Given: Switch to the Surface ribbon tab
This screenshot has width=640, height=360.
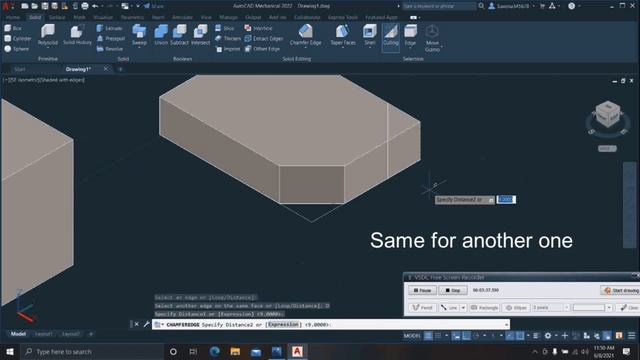Looking at the screenshot, I should click(57, 18).
